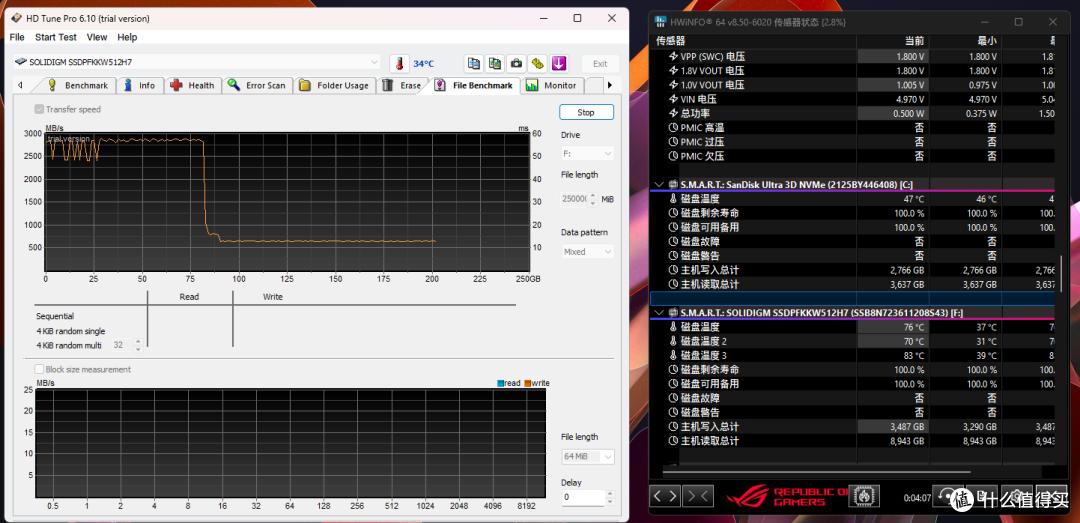This screenshot has height=523, width=1080.
Task: Click the PMIC 高温 clock icon
Action: [673, 127]
